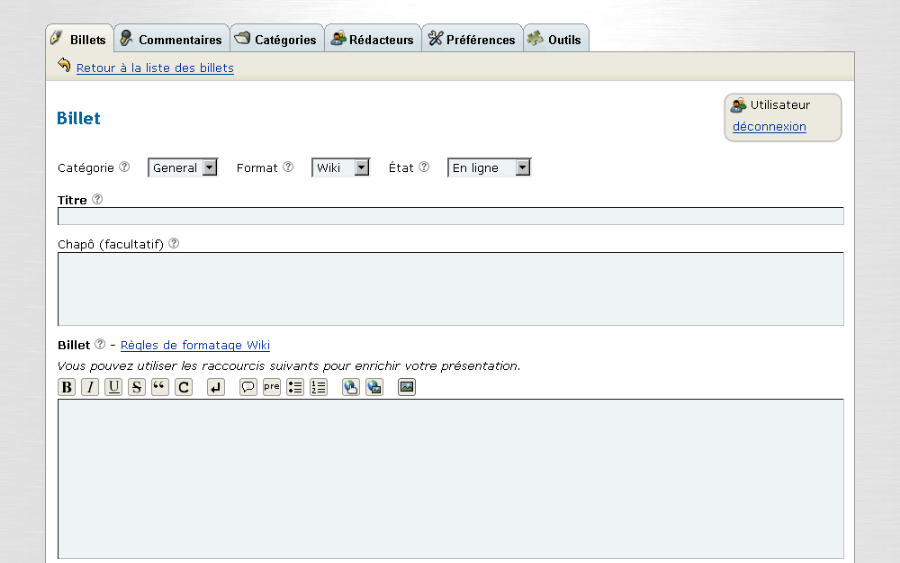
Task: Switch to the Commentaires tab
Action: pos(171,39)
